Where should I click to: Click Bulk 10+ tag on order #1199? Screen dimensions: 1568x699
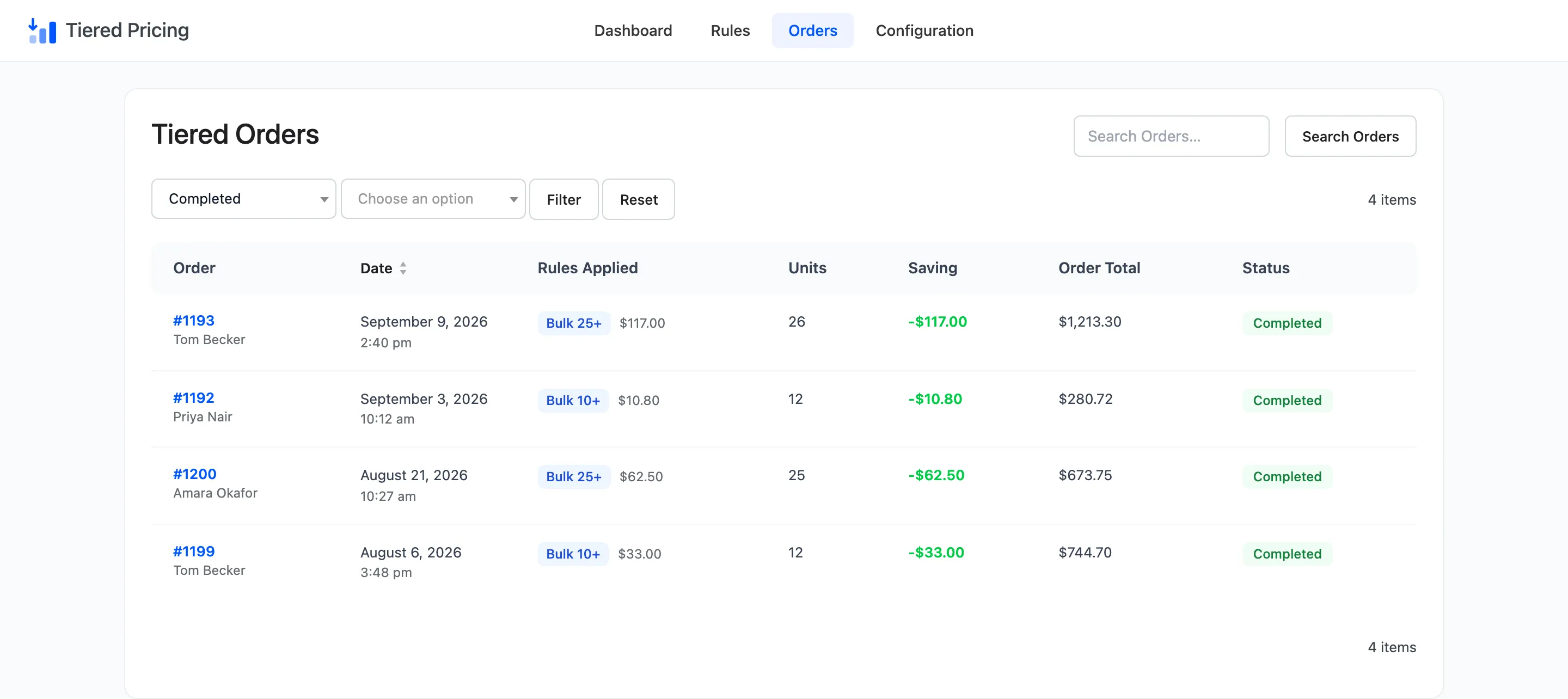[x=573, y=554]
